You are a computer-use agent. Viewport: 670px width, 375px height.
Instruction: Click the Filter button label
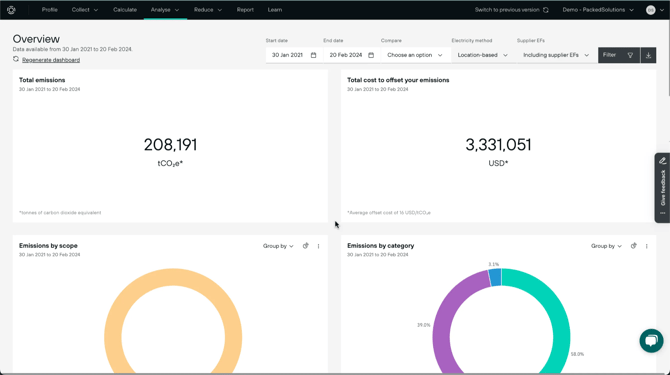[x=609, y=55]
